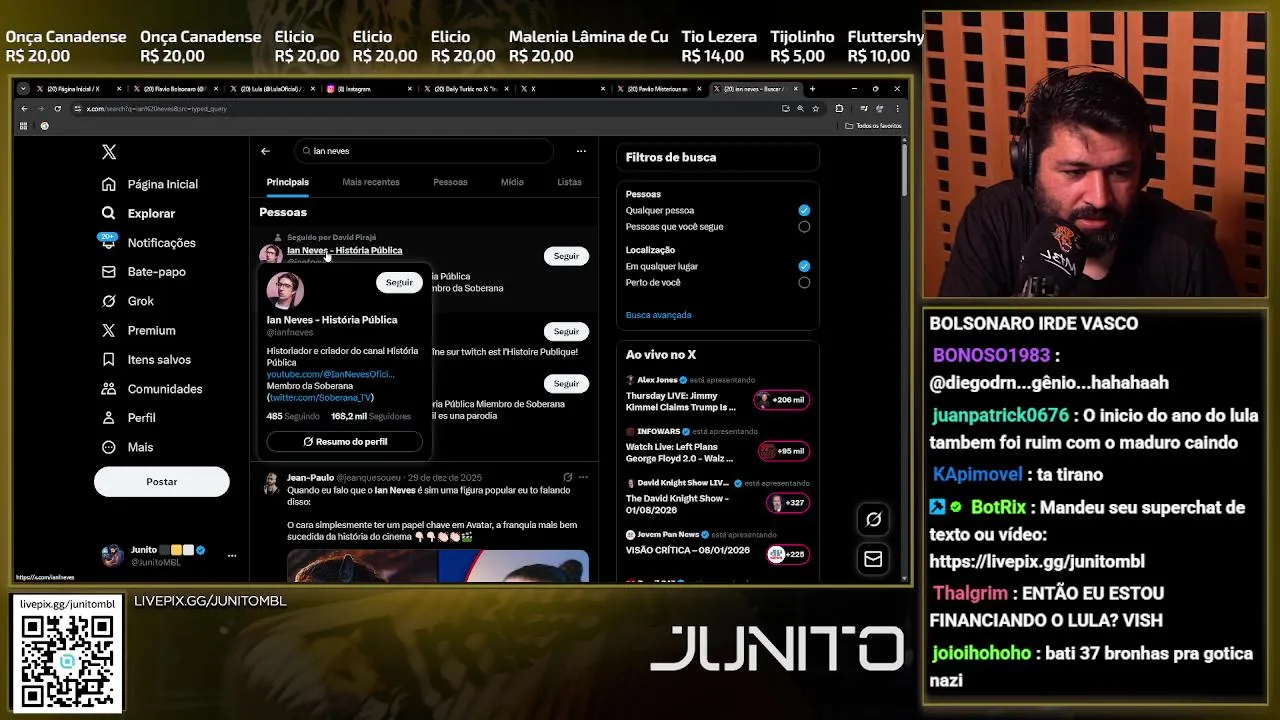Click 485 Seguindo count
The height and width of the screenshot is (720, 1280).
click(293, 416)
